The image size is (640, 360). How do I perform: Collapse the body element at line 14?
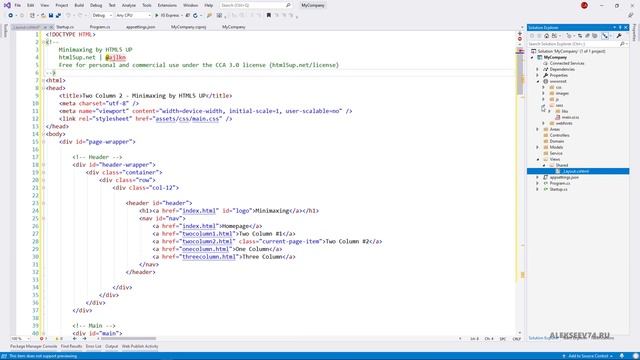coord(44,134)
